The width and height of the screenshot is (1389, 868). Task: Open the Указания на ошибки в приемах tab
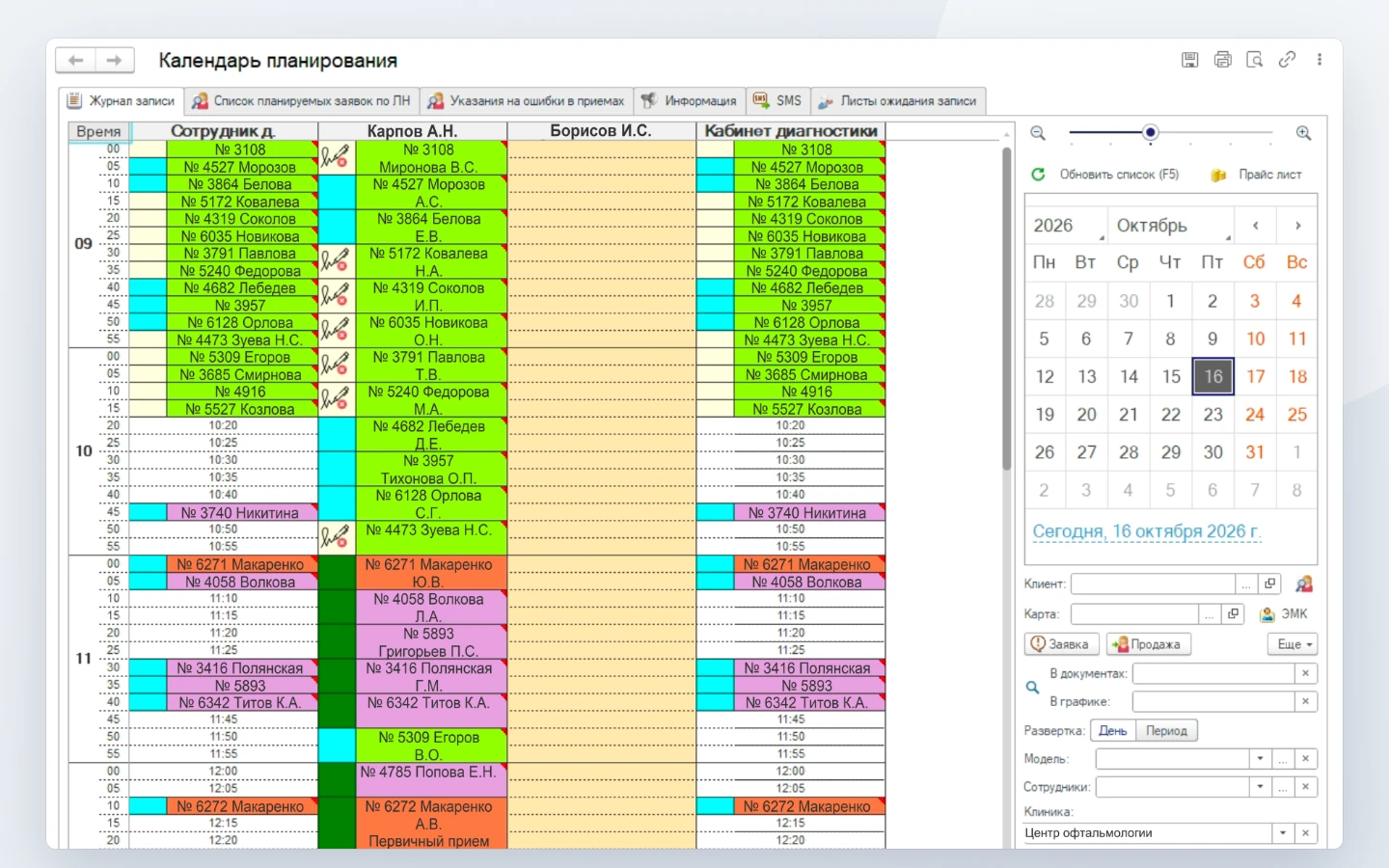pyautogui.click(x=526, y=100)
